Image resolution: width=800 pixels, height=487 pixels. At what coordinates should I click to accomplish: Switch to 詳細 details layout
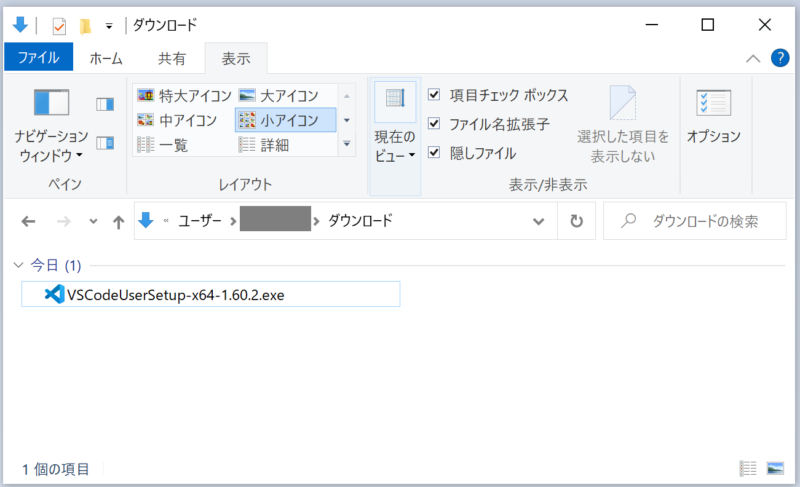point(268,145)
